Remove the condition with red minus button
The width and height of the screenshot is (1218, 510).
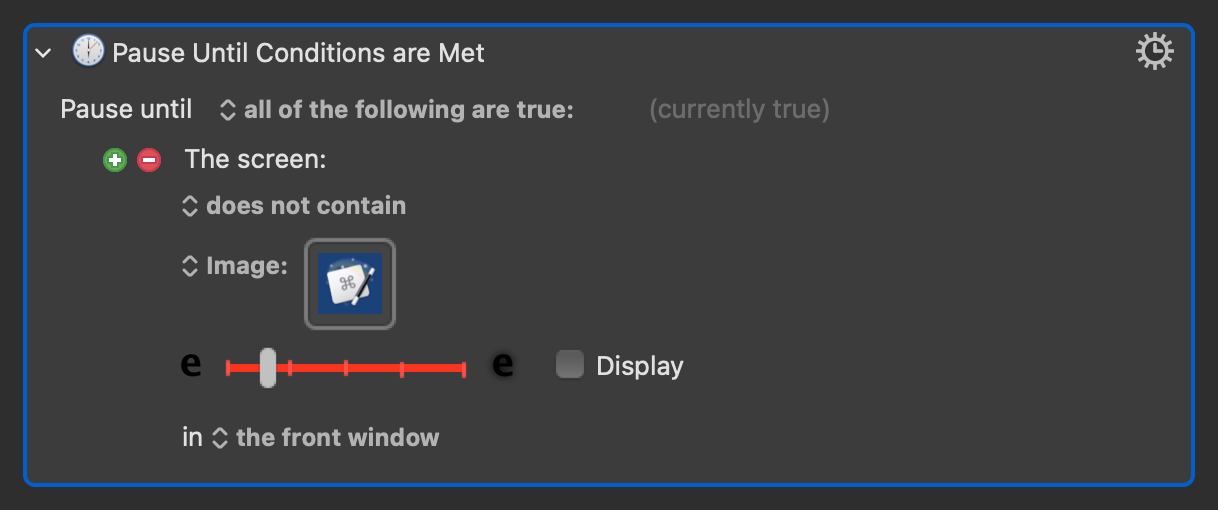(x=149, y=160)
